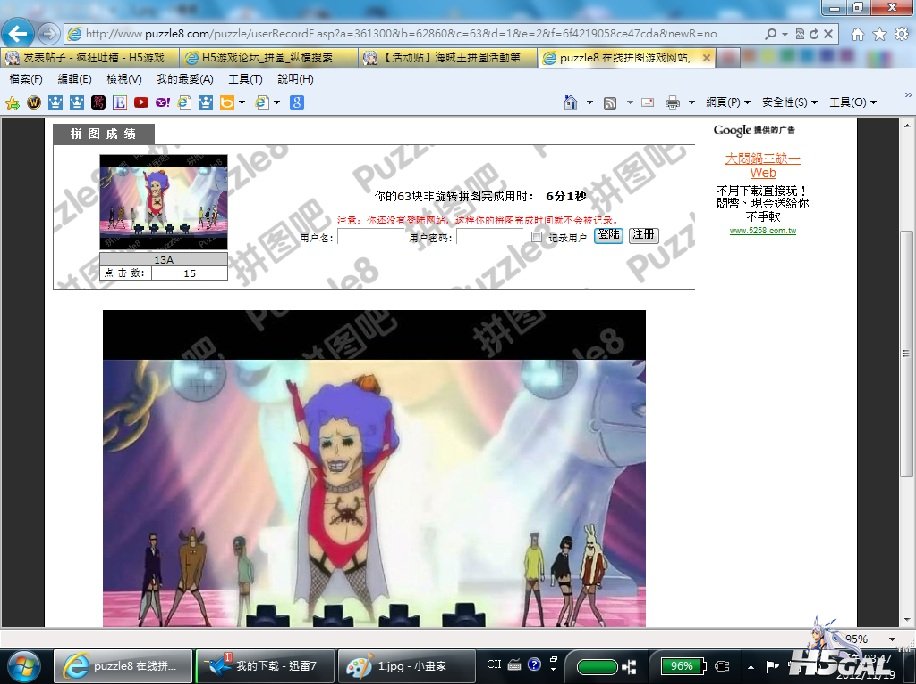Toggle the 记录用户 remember user checkbox
Screen dimensions: 916x684
[536, 237]
